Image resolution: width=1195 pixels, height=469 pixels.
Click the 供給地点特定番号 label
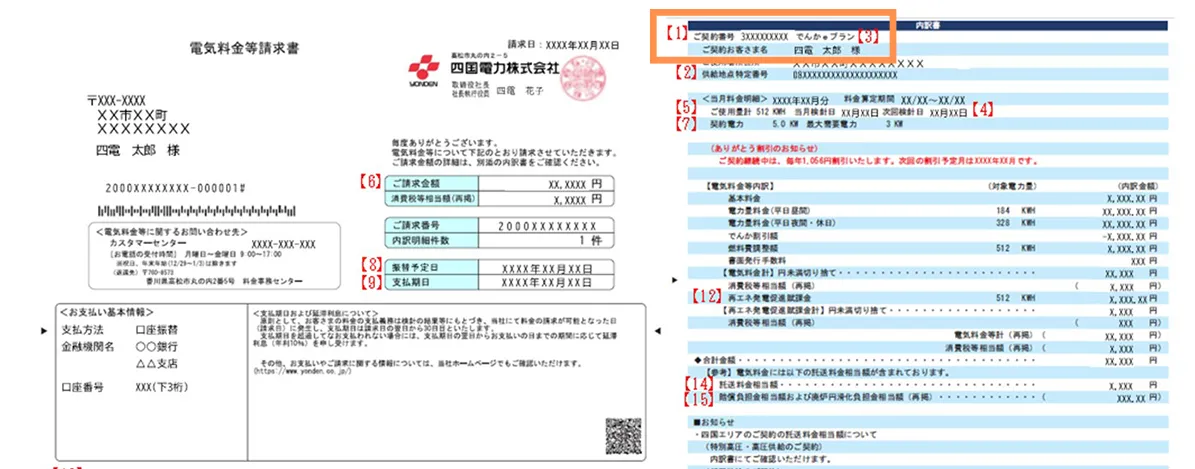735,75
